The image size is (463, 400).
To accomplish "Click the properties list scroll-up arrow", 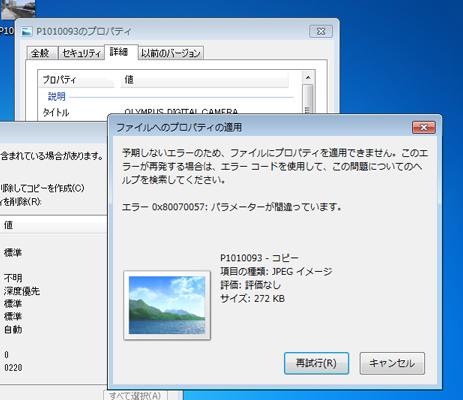I will click(308, 78).
